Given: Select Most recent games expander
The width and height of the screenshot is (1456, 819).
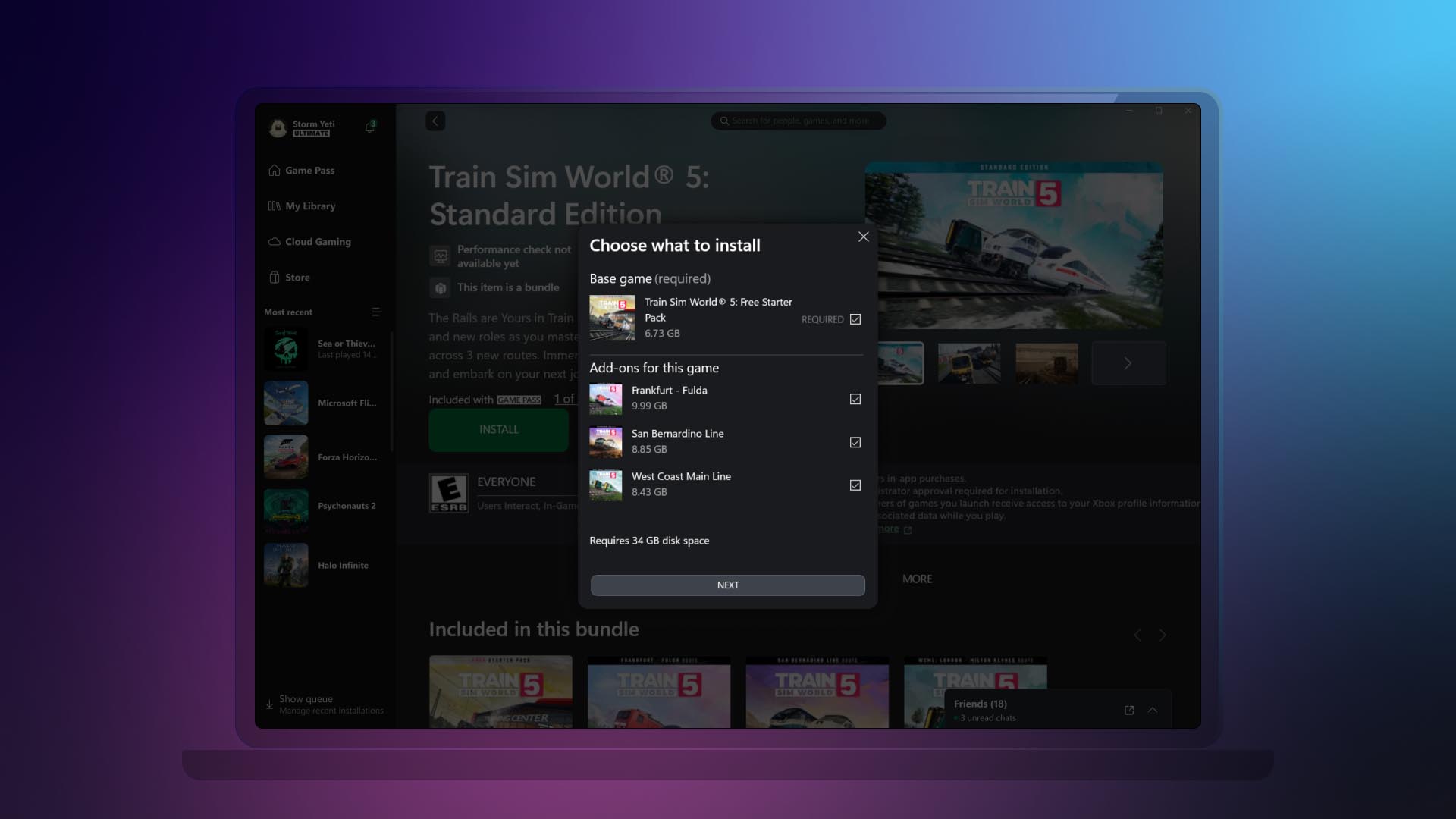Looking at the screenshot, I should point(375,312).
